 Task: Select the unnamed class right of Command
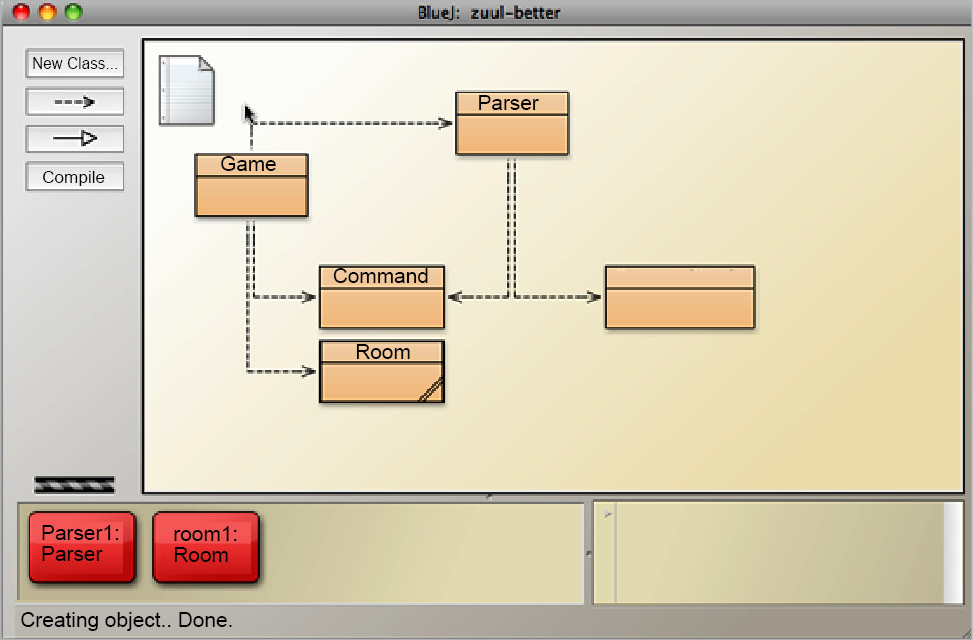tap(678, 295)
